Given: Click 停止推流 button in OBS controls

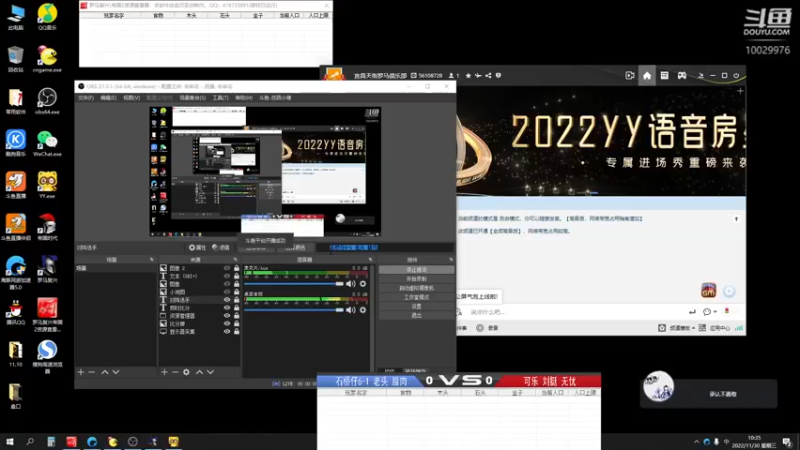Looking at the screenshot, I should (x=416, y=269).
